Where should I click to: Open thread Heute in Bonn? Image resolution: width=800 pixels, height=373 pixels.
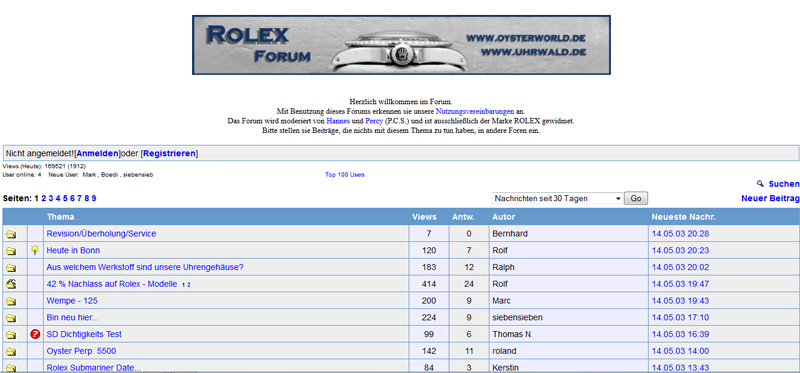pyautogui.click(x=73, y=251)
